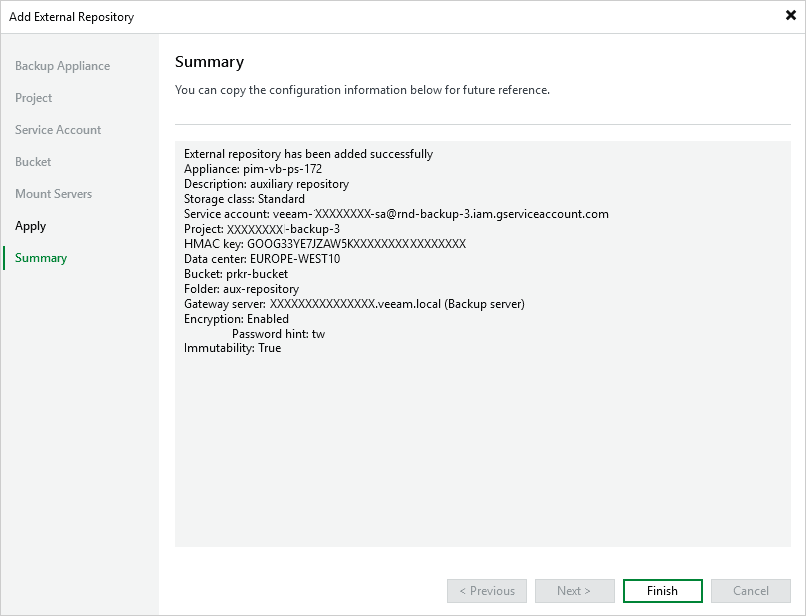The image size is (806, 616).
Task: Close the Add External Repository dialog
Action: click(791, 15)
